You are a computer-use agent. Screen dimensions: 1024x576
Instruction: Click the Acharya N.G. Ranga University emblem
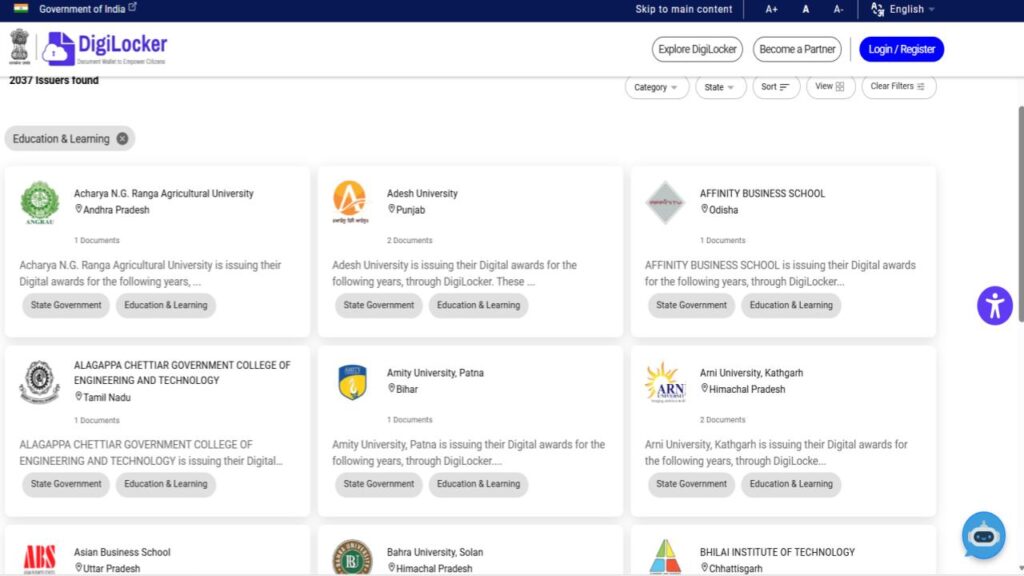pos(40,203)
